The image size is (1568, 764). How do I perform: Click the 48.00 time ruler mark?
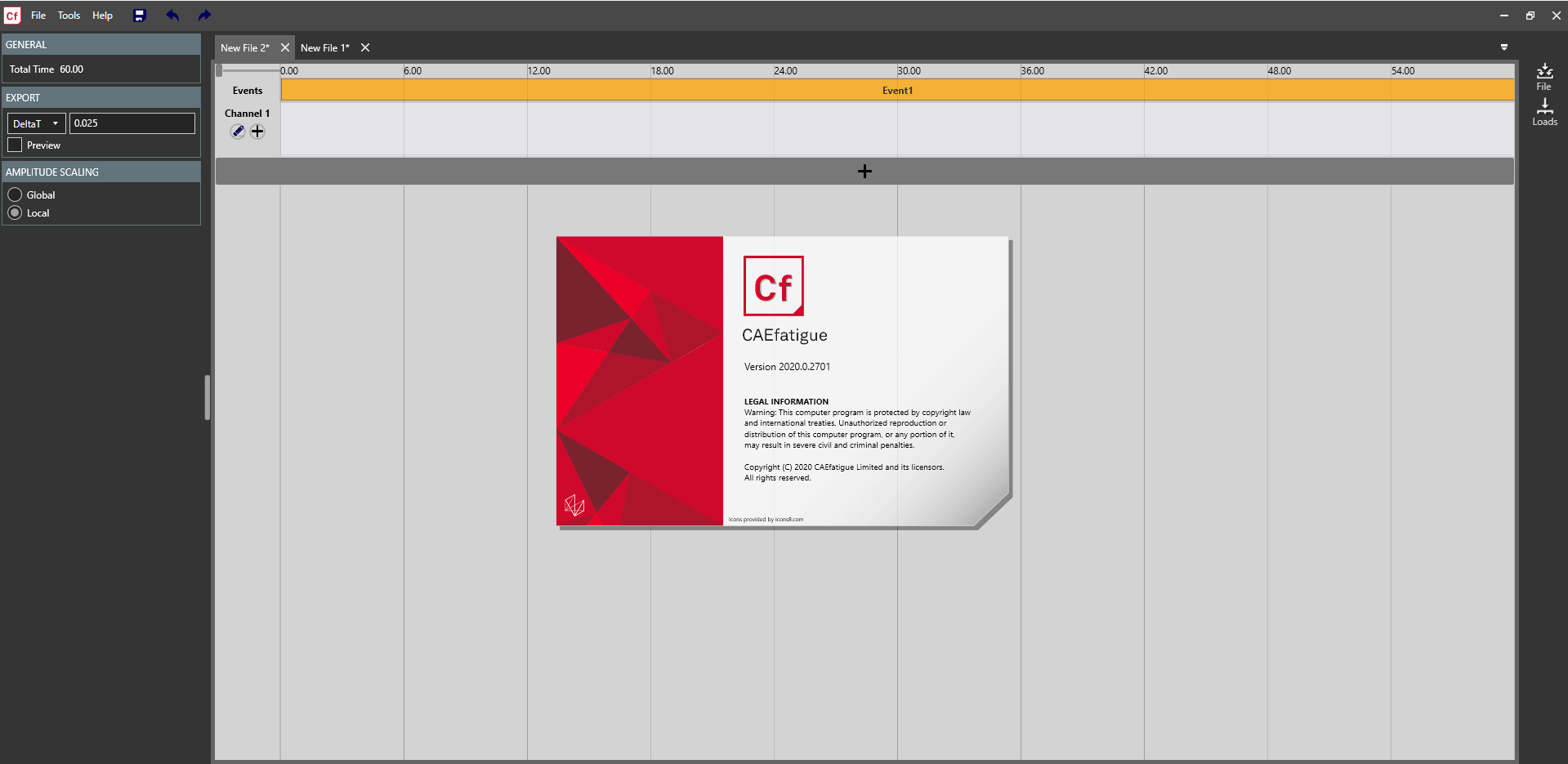tap(1280, 71)
